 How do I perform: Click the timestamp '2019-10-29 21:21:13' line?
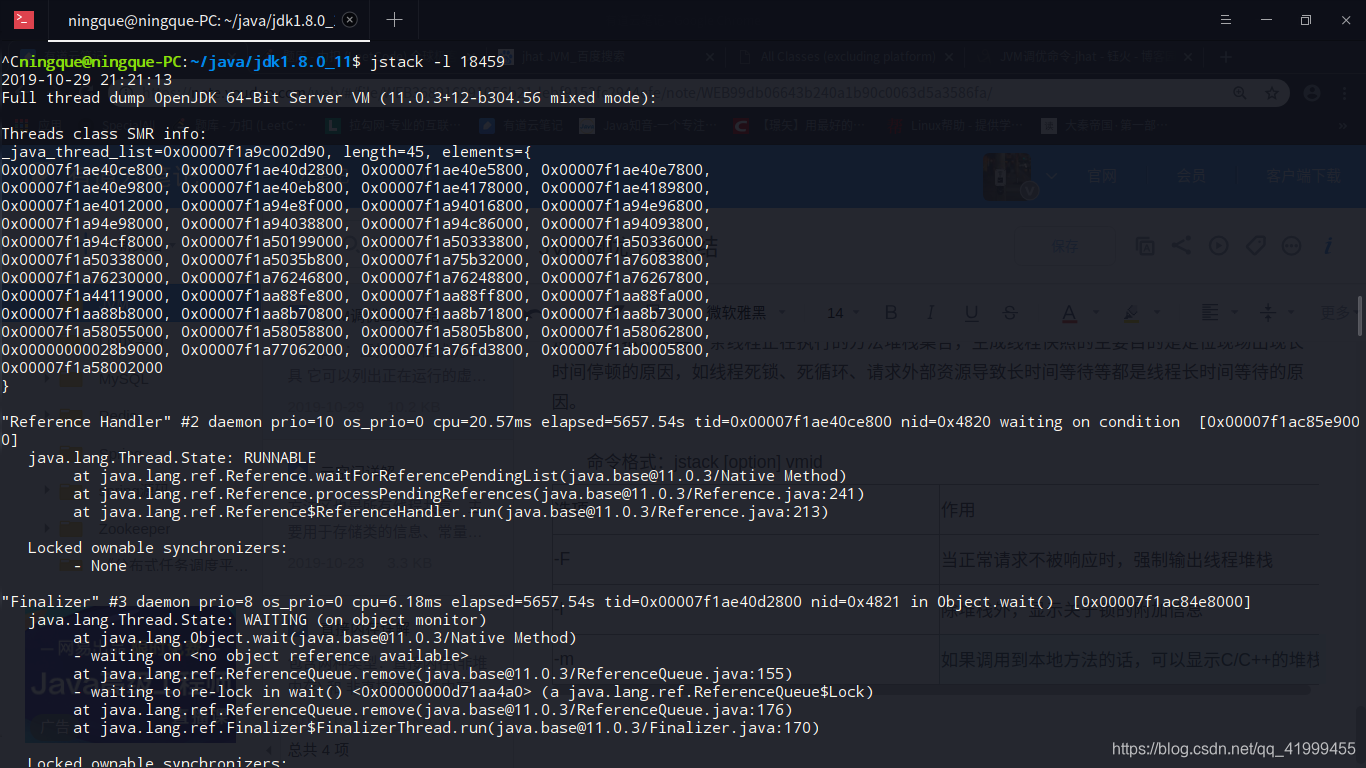(x=87, y=80)
